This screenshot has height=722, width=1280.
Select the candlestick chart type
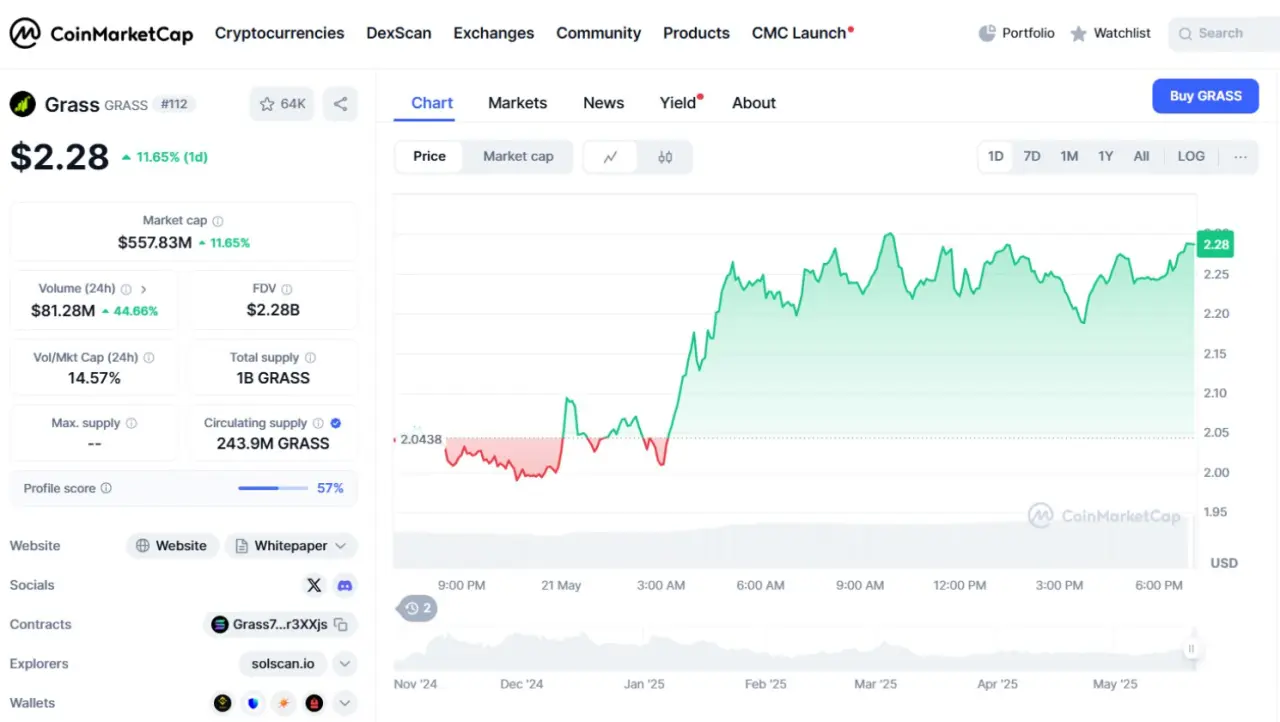pos(665,157)
